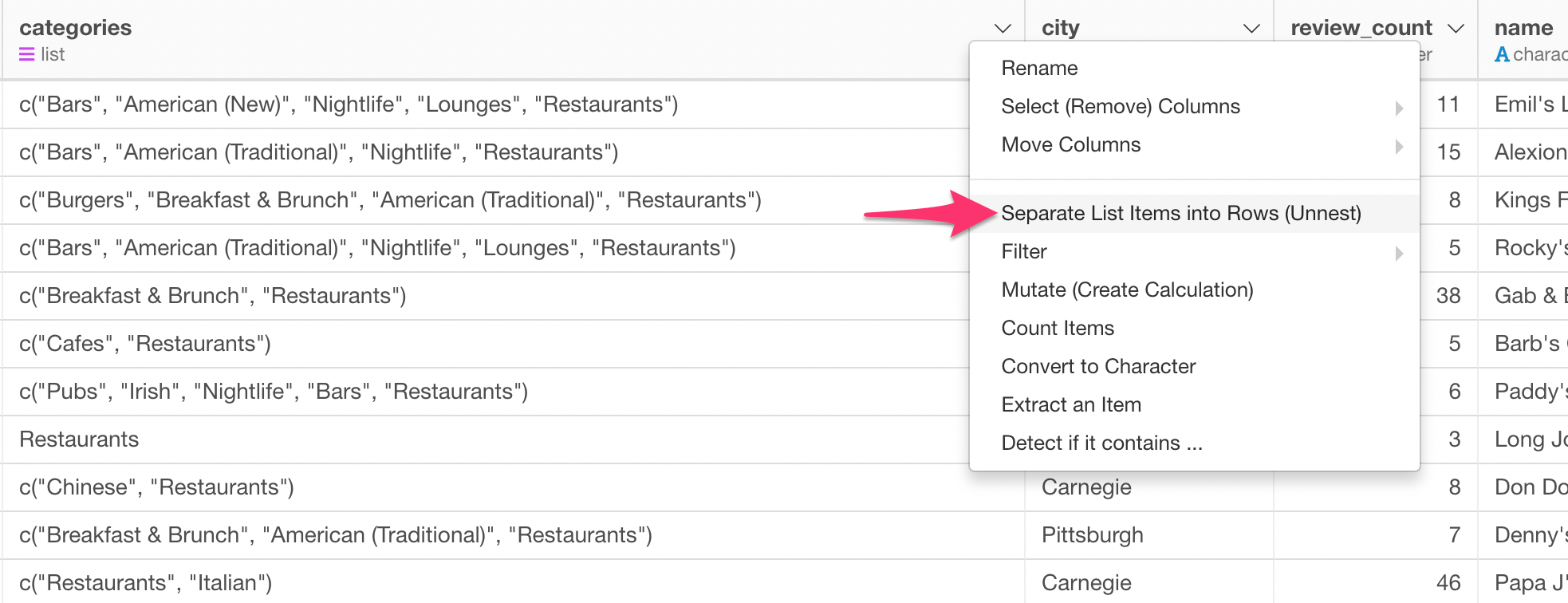The image size is (1568, 603).
Task: Click the list type icon under categories
Action: [27, 54]
